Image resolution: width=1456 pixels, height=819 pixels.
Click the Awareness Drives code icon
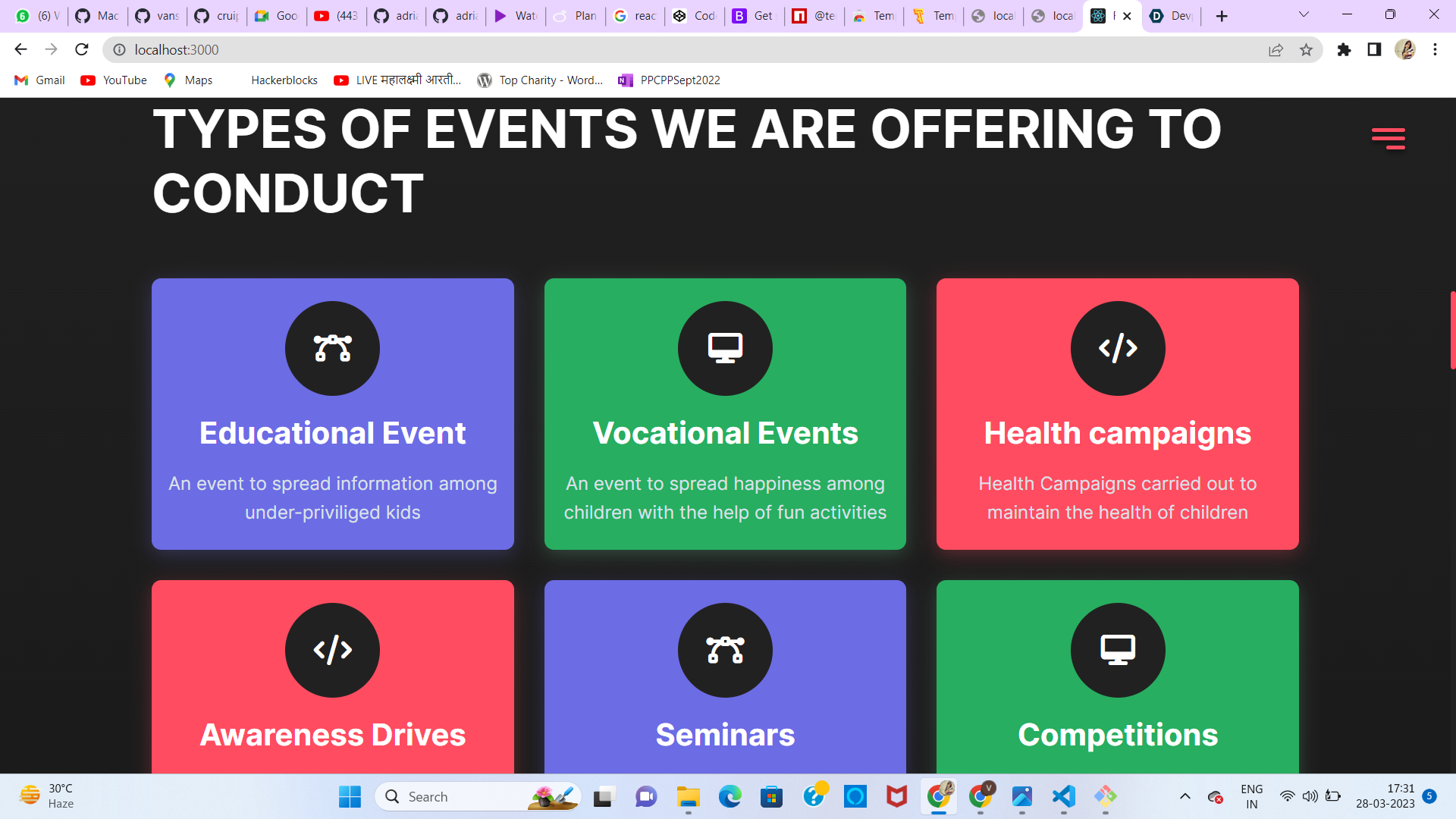point(332,650)
